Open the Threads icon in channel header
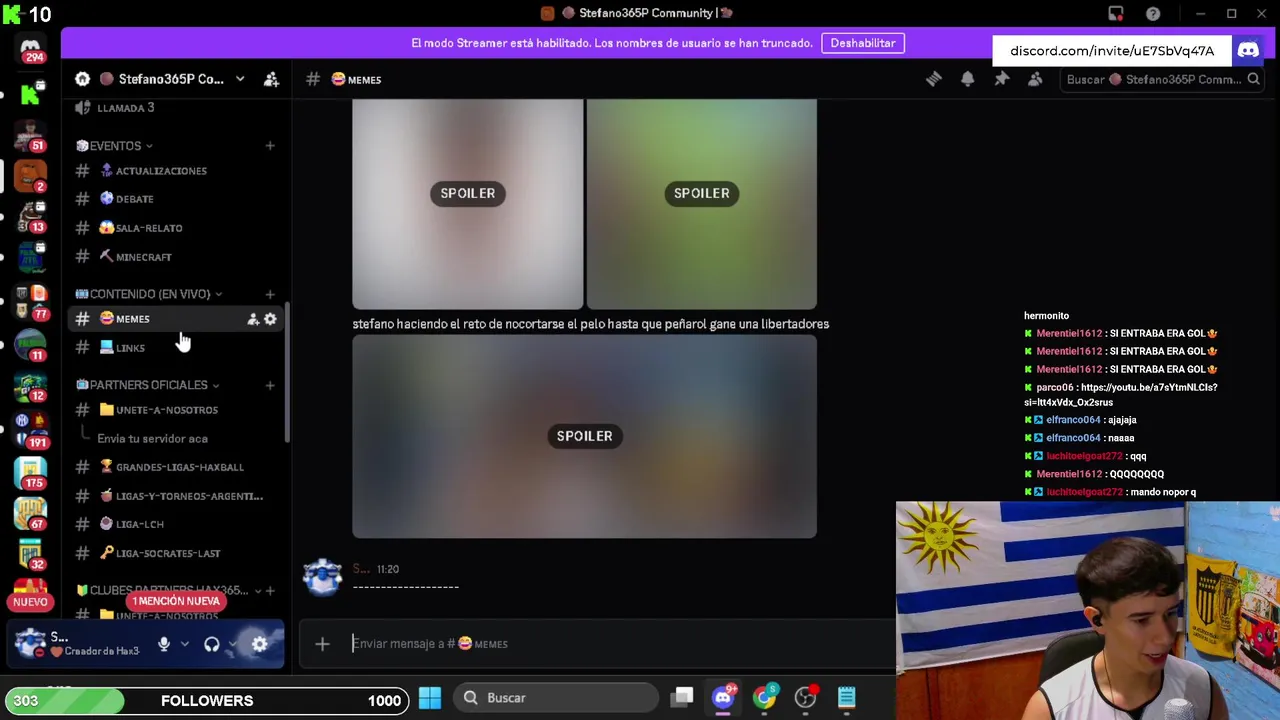This screenshot has width=1280, height=720. 933,79
